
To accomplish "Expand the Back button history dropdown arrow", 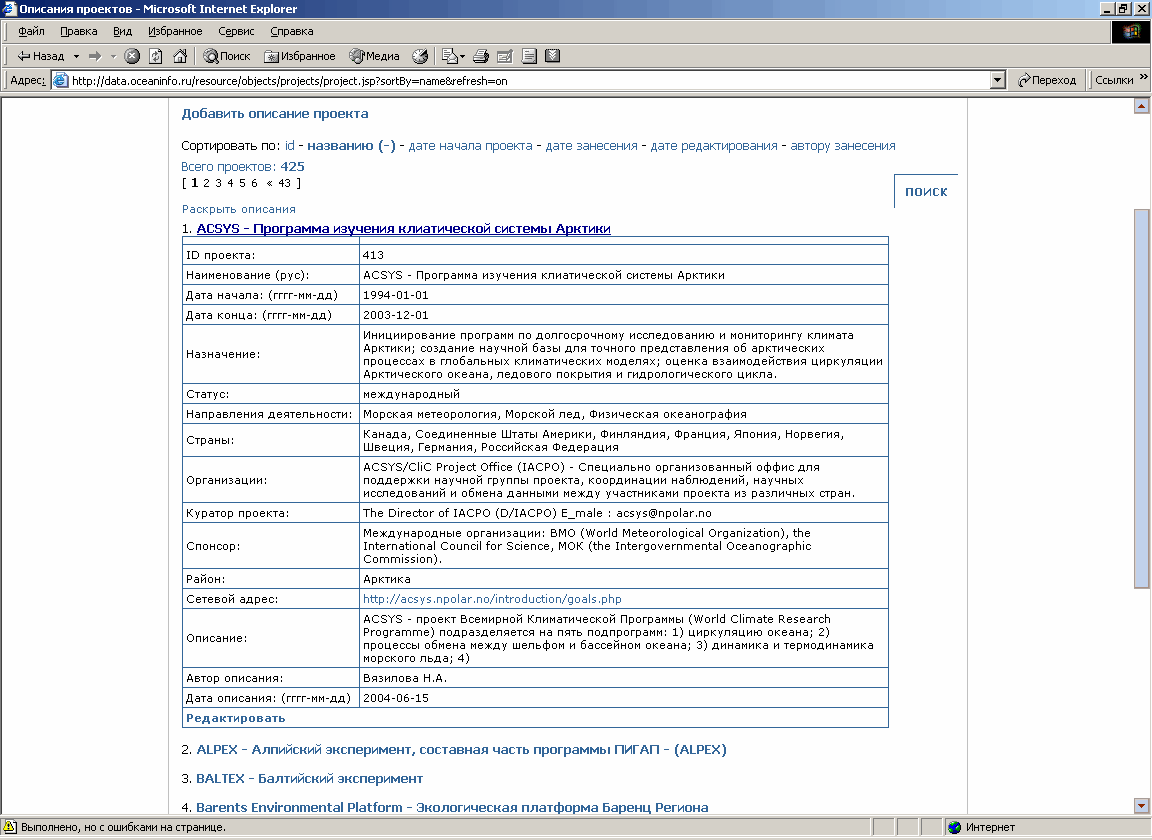I will [76, 56].
